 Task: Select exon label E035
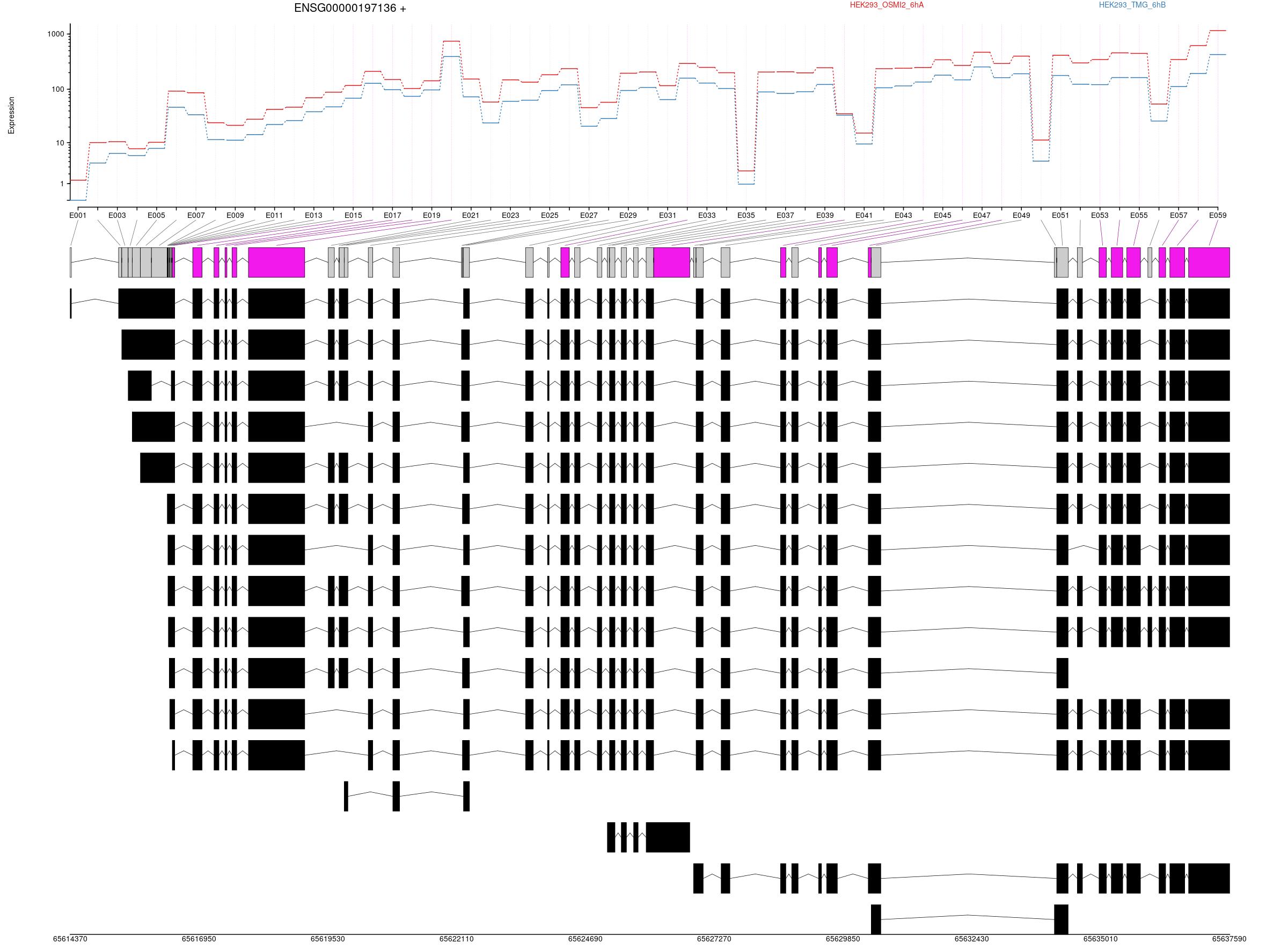coord(746,216)
